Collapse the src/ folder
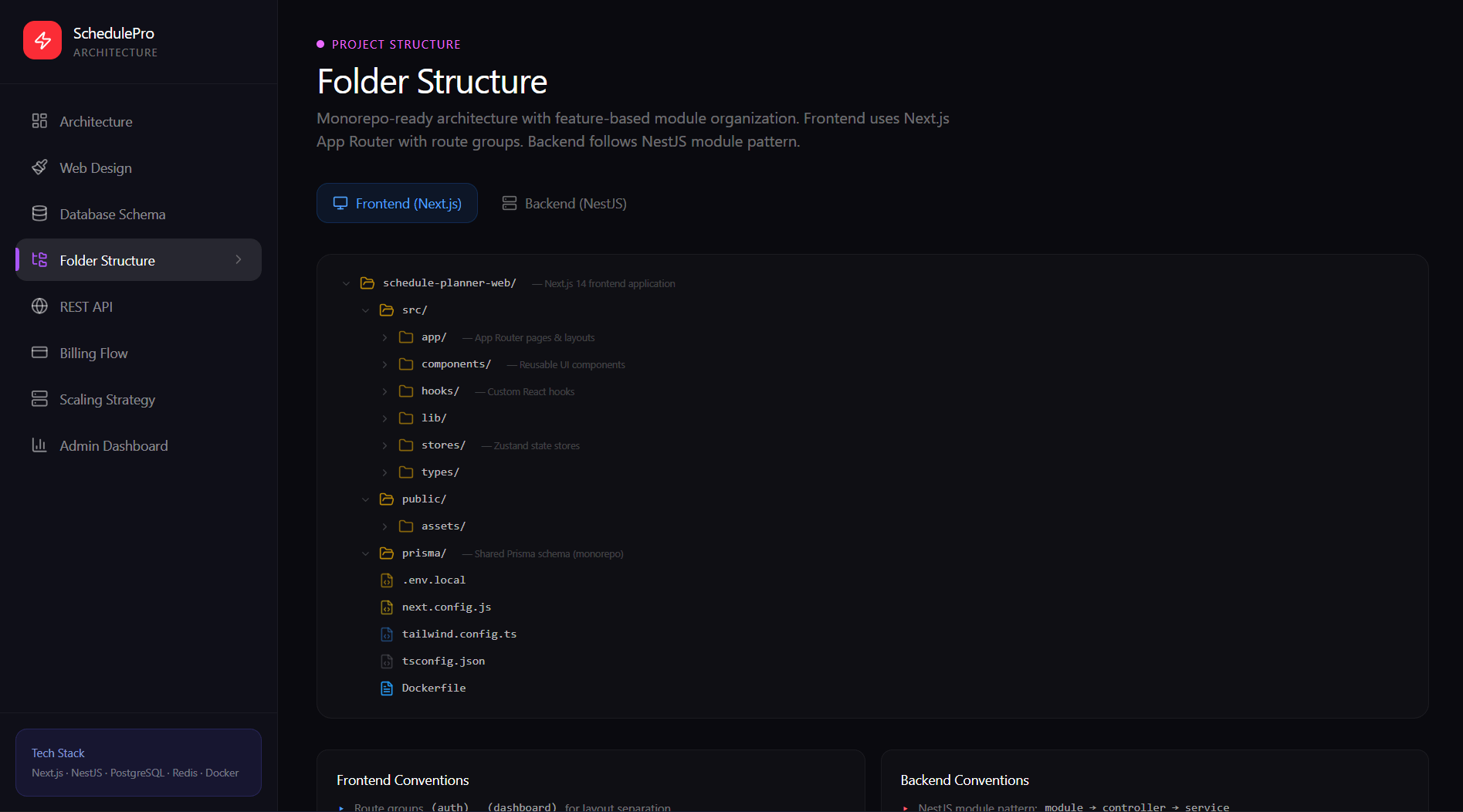1463x812 pixels. (365, 310)
